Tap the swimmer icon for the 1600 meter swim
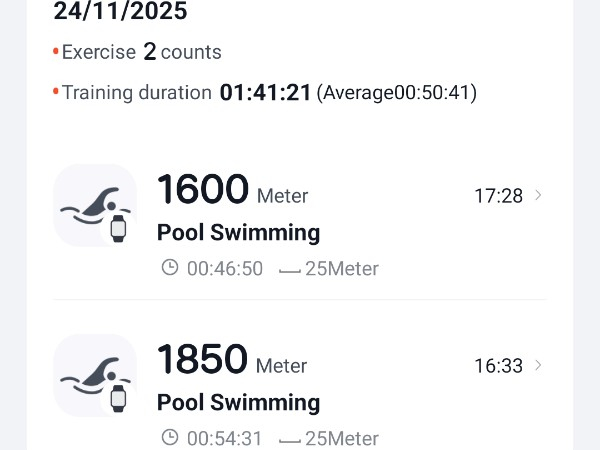600x450 pixels. click(x=95, y=205)
